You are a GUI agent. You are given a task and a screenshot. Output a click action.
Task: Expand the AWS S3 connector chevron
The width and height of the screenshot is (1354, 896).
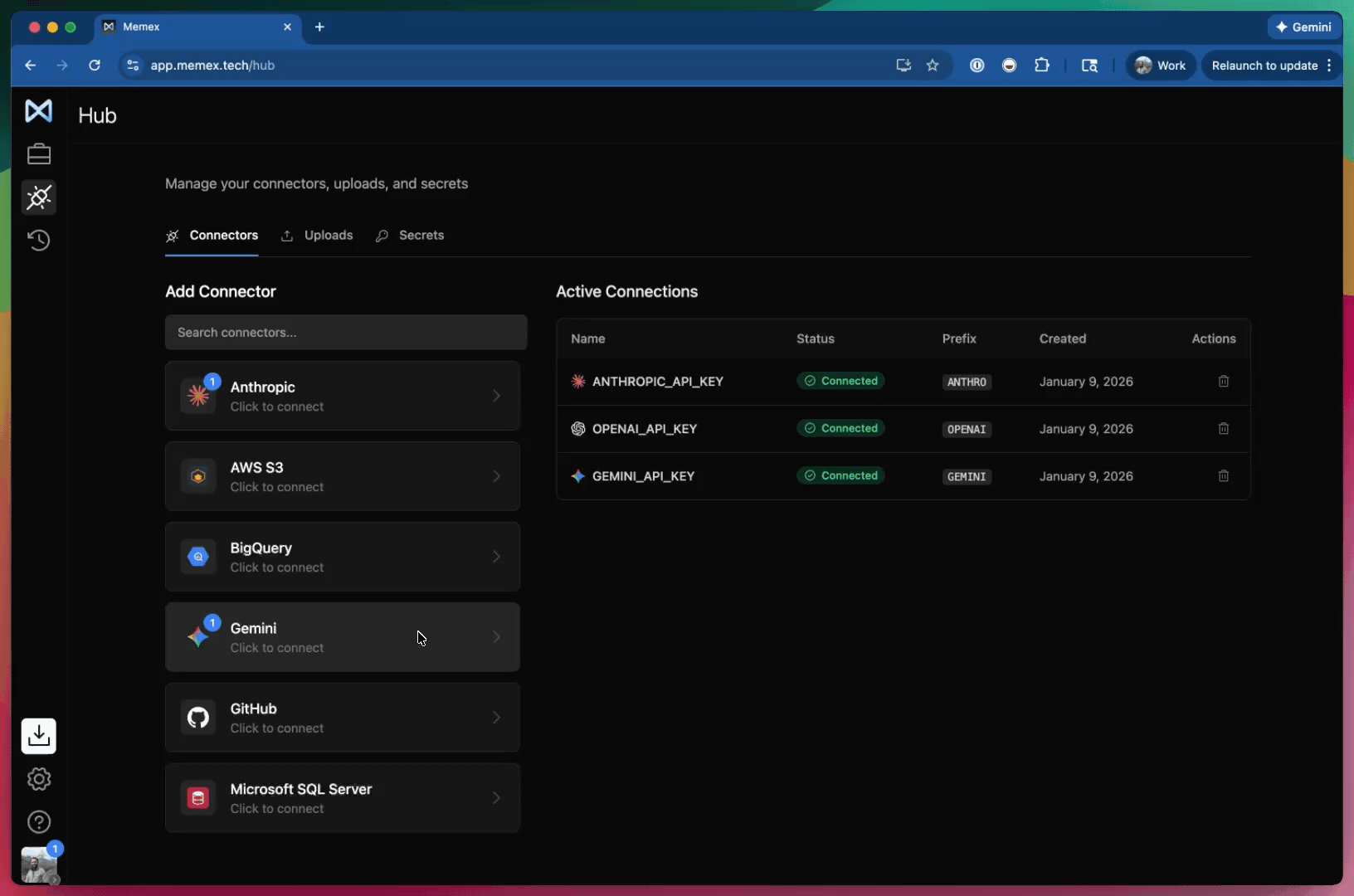pos(496,476)
